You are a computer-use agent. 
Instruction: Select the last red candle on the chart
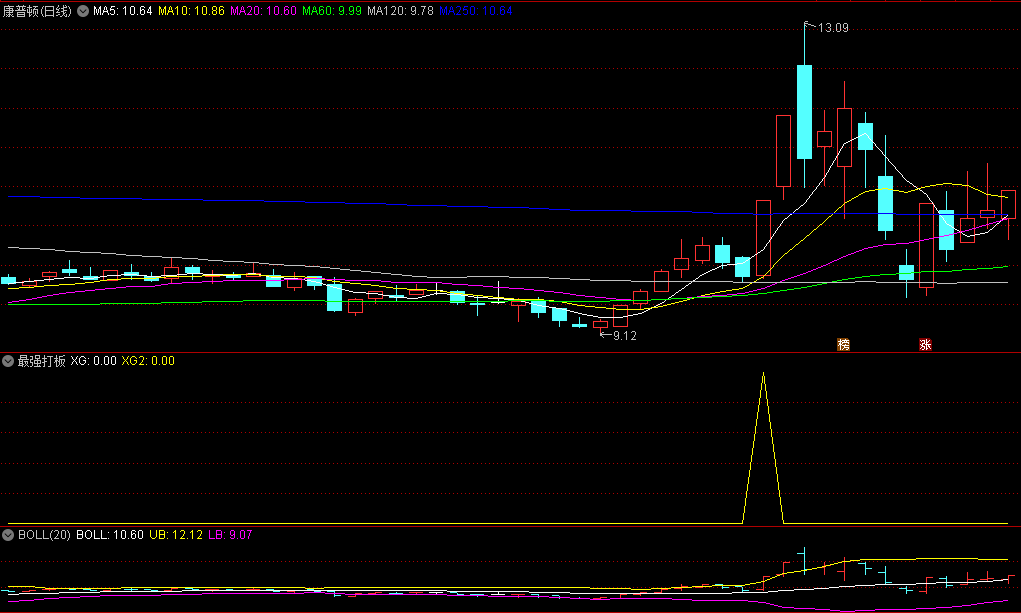[1008, 205]
